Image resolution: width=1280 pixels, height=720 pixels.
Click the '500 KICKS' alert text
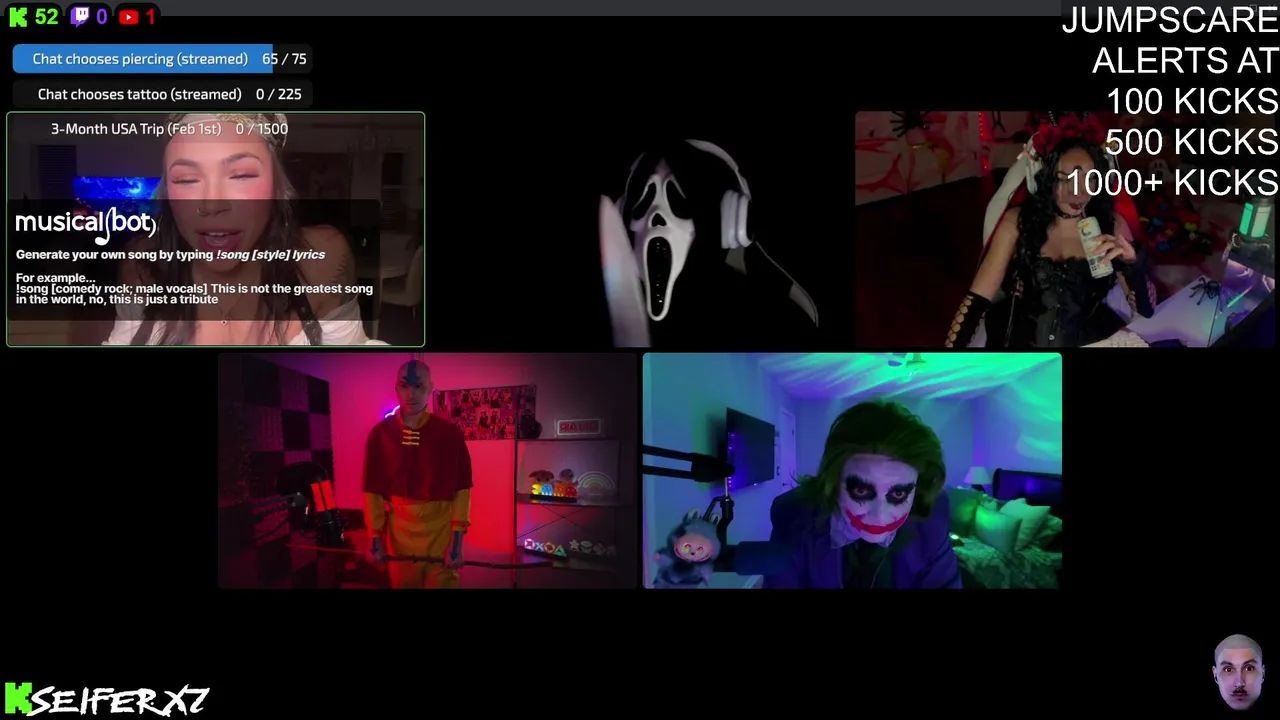(x=1192, y=142)
